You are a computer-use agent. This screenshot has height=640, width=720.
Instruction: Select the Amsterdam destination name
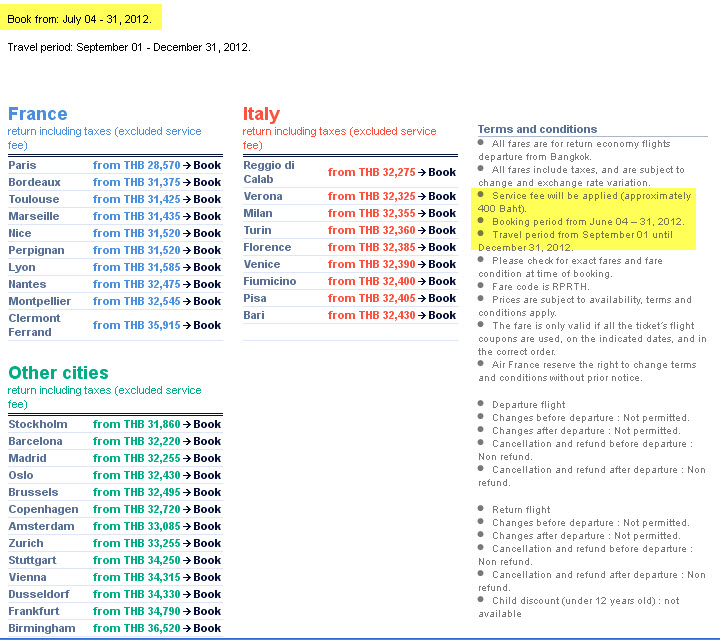41,526
